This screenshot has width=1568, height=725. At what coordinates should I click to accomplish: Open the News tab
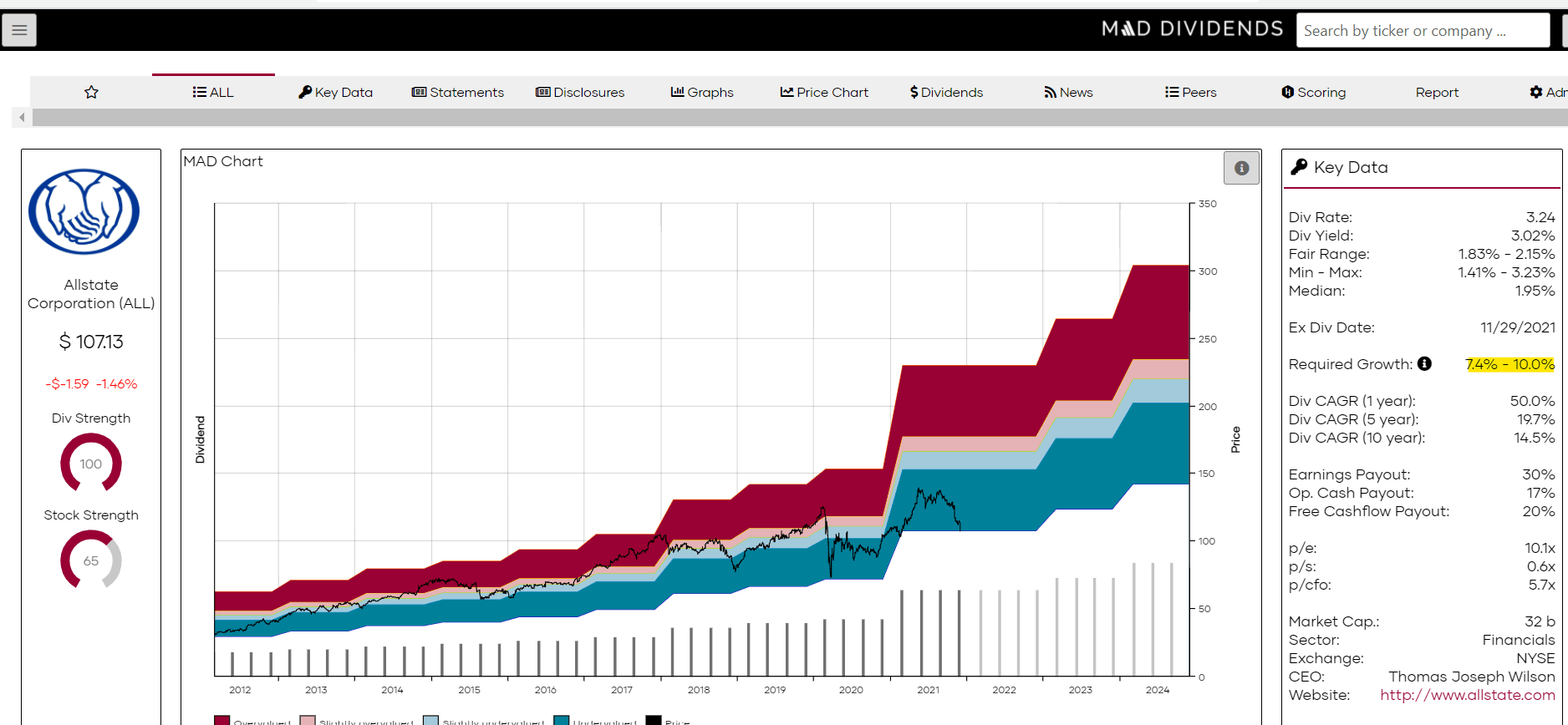(x=1068, y=92)
